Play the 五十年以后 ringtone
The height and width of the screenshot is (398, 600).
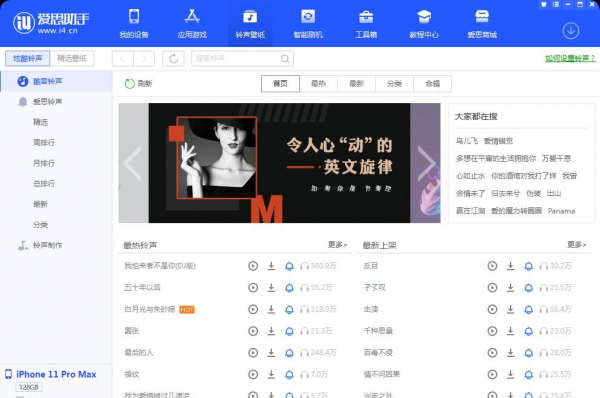point(253,287)
